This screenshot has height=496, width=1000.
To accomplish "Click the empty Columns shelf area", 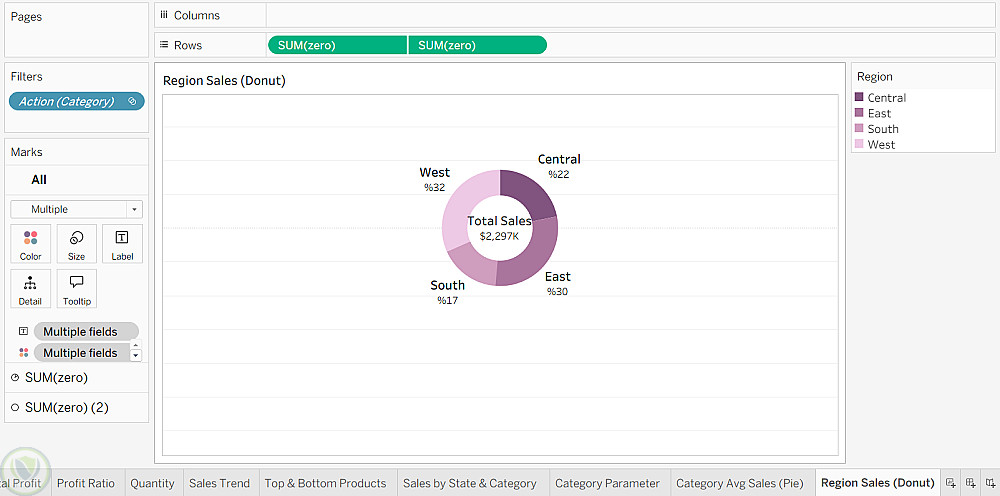I will (630, 15).
